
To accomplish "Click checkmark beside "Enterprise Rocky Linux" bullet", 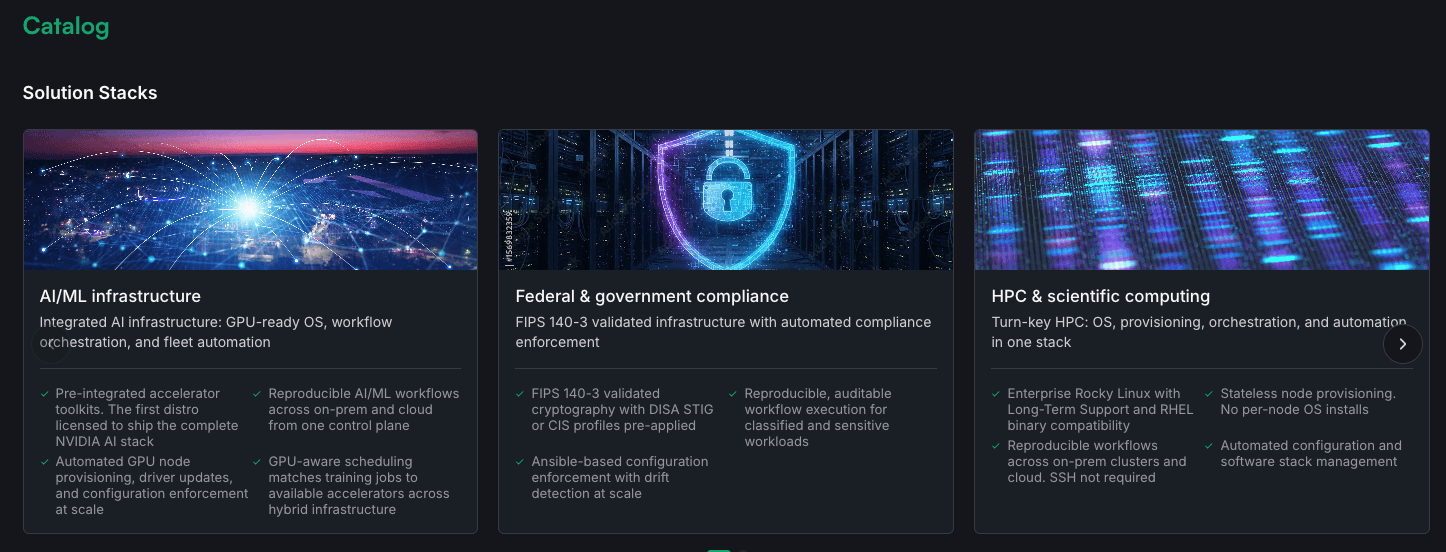I will click(997, 394).
